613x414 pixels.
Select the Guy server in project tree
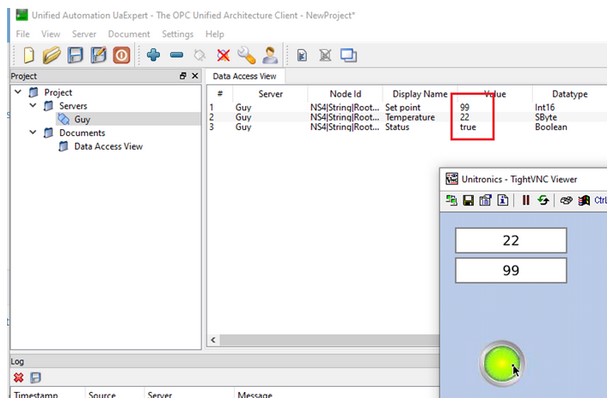[x=81, y=119]
